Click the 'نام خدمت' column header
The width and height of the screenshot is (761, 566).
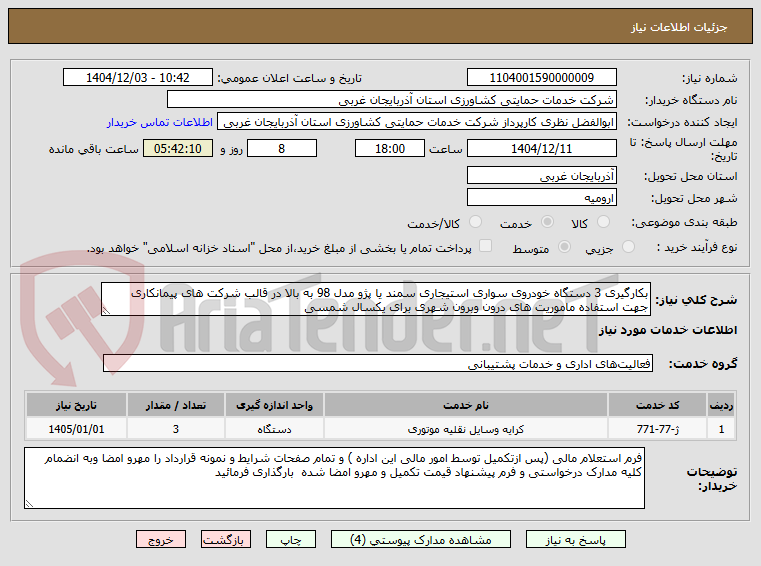tap(466, 405)
